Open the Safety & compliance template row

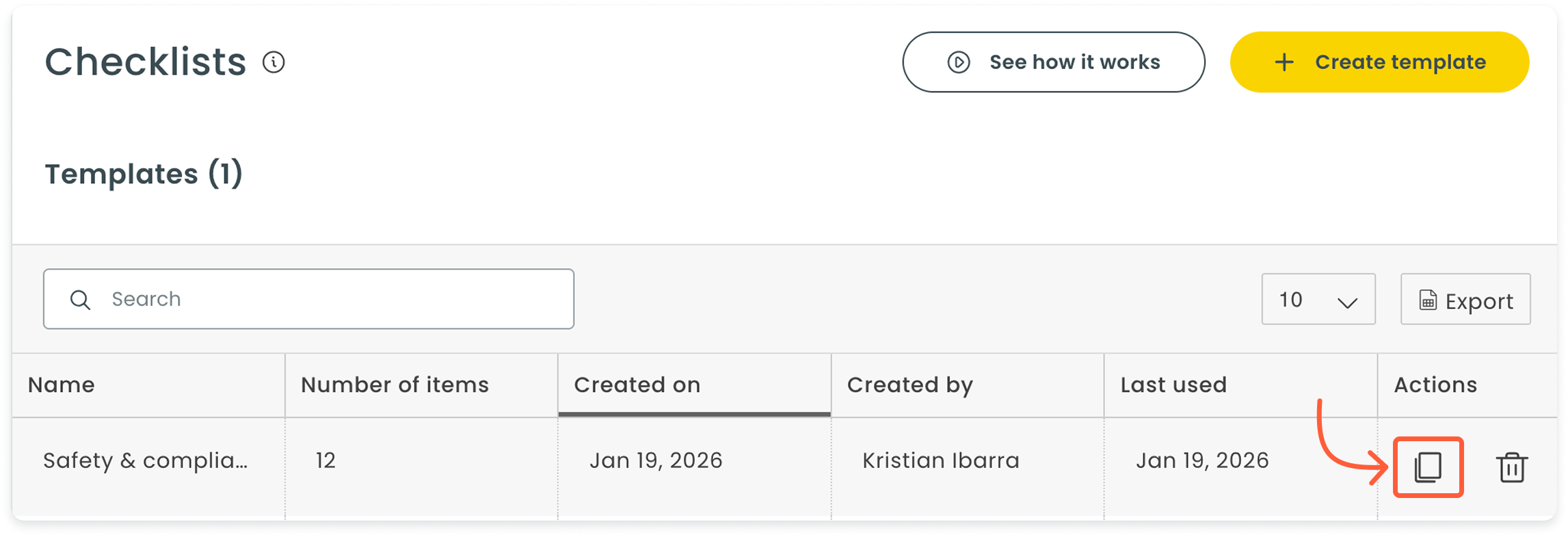point(145,460)
